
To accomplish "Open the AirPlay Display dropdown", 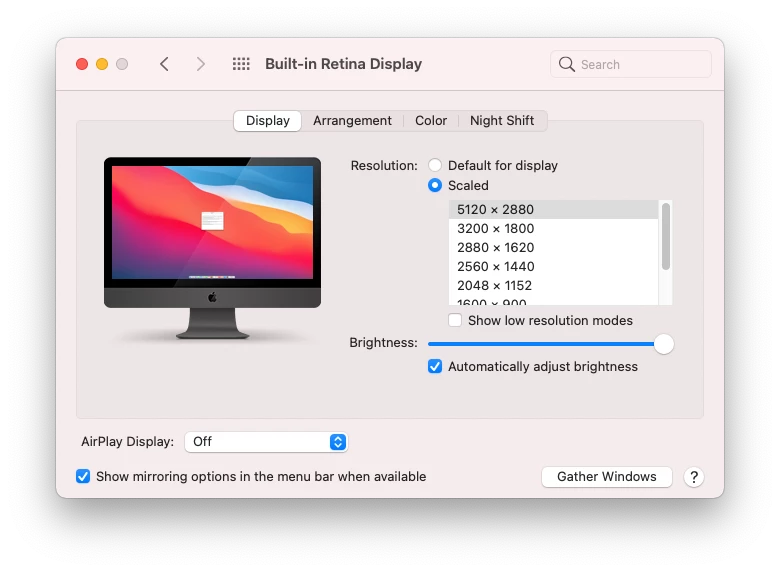I will pos(266,442).
